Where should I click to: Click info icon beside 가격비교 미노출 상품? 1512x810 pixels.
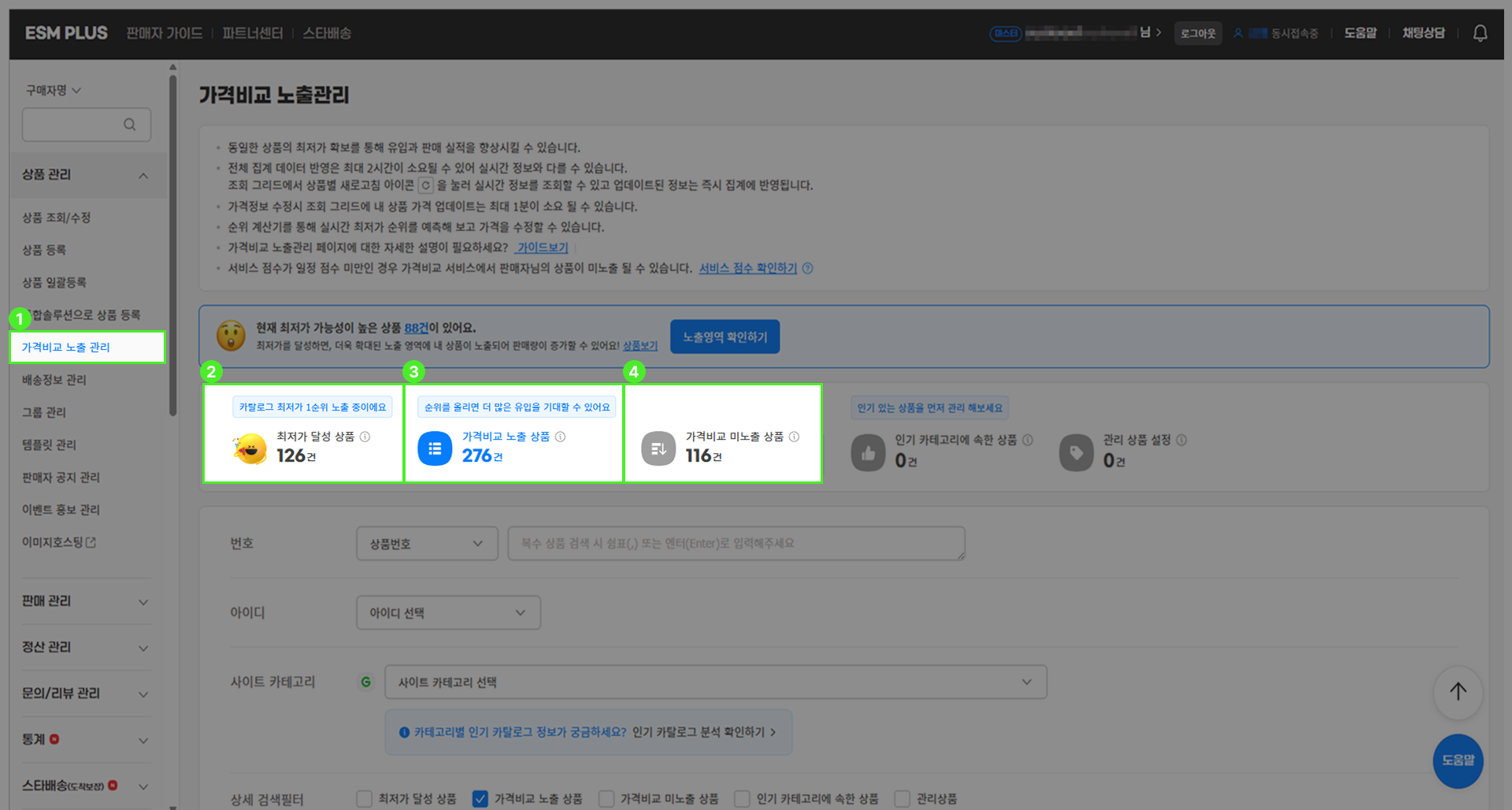pos(794,437)
